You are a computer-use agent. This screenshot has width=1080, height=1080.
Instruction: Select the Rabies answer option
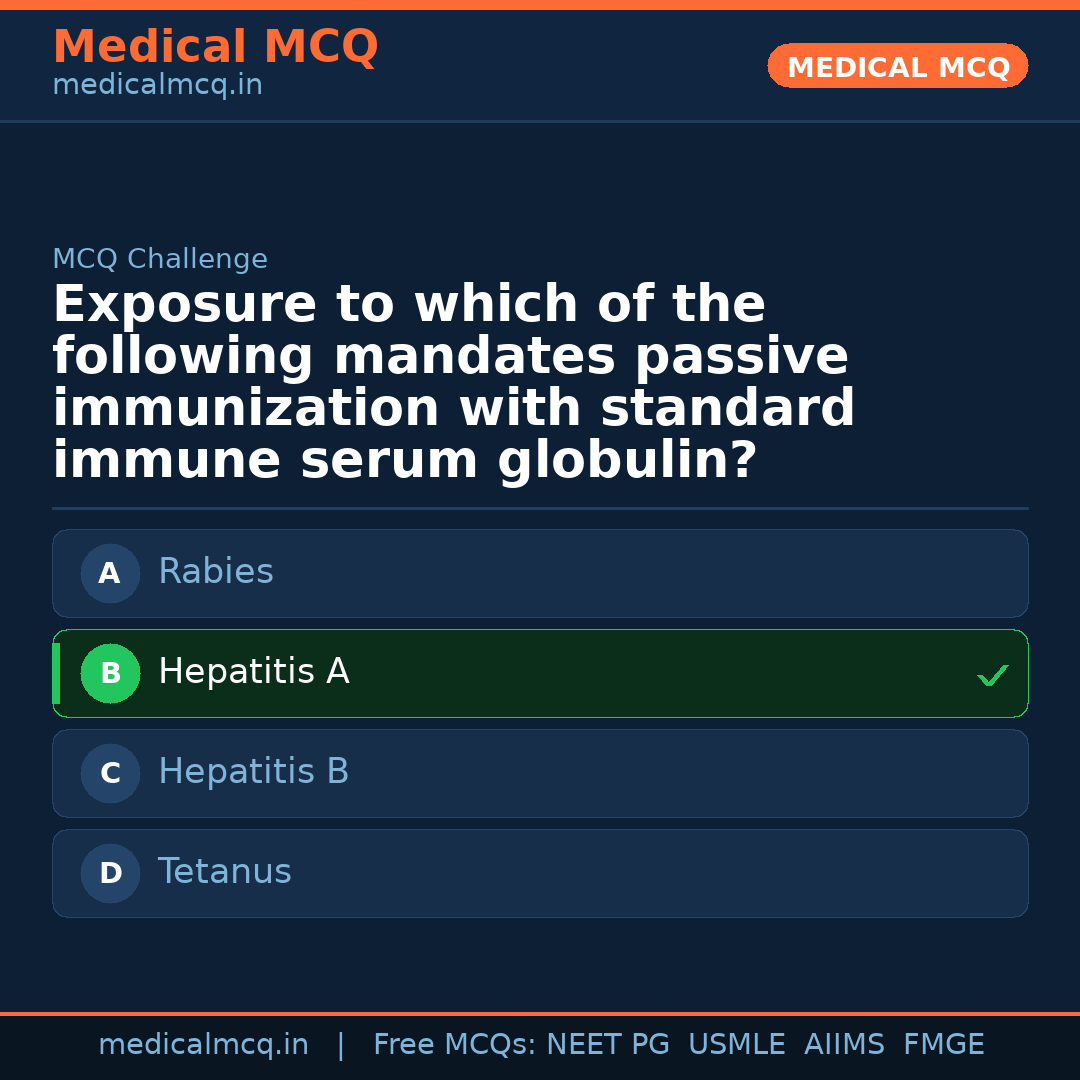(540, 574)
